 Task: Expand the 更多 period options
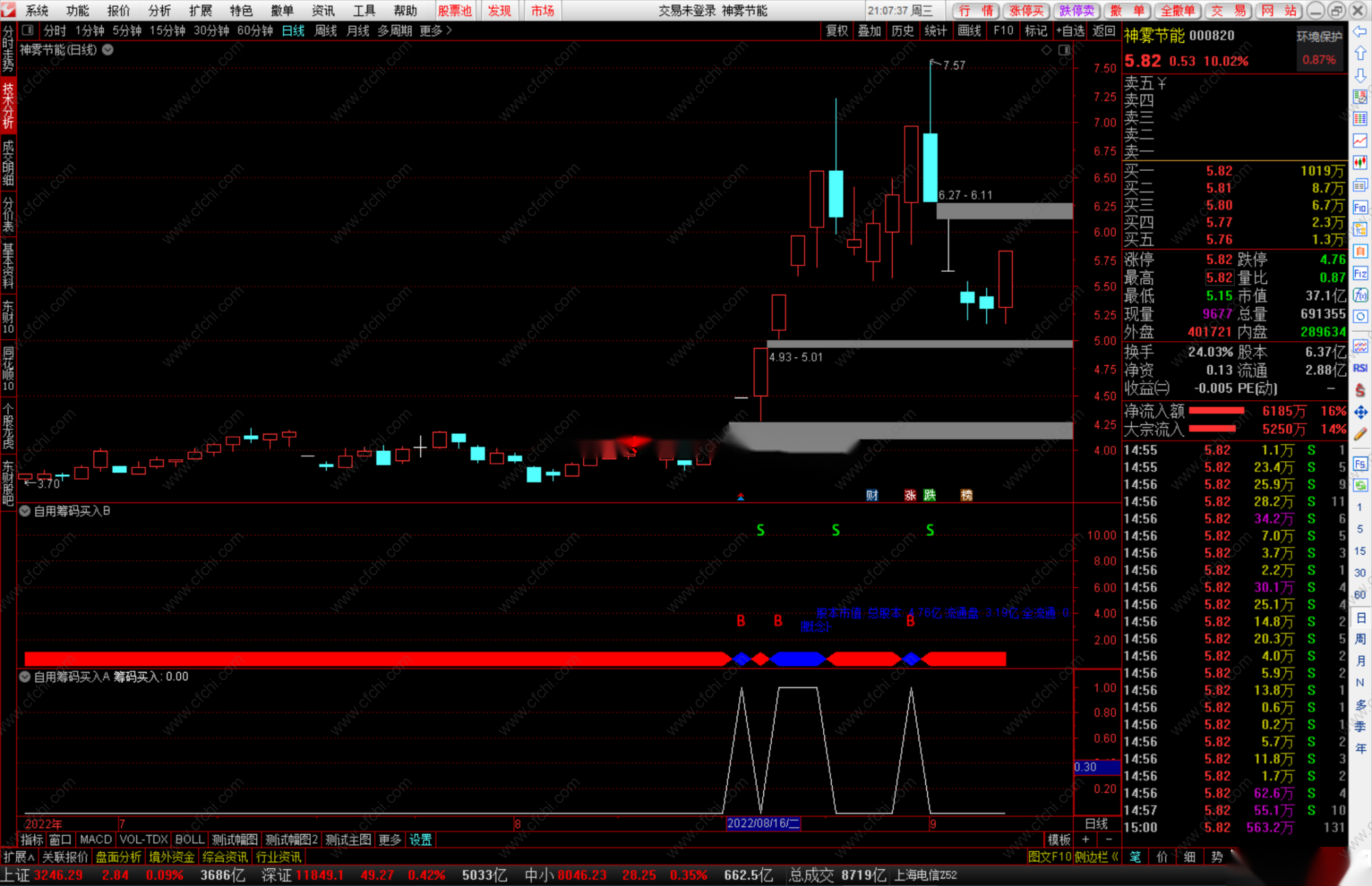[x=436, y=30]
